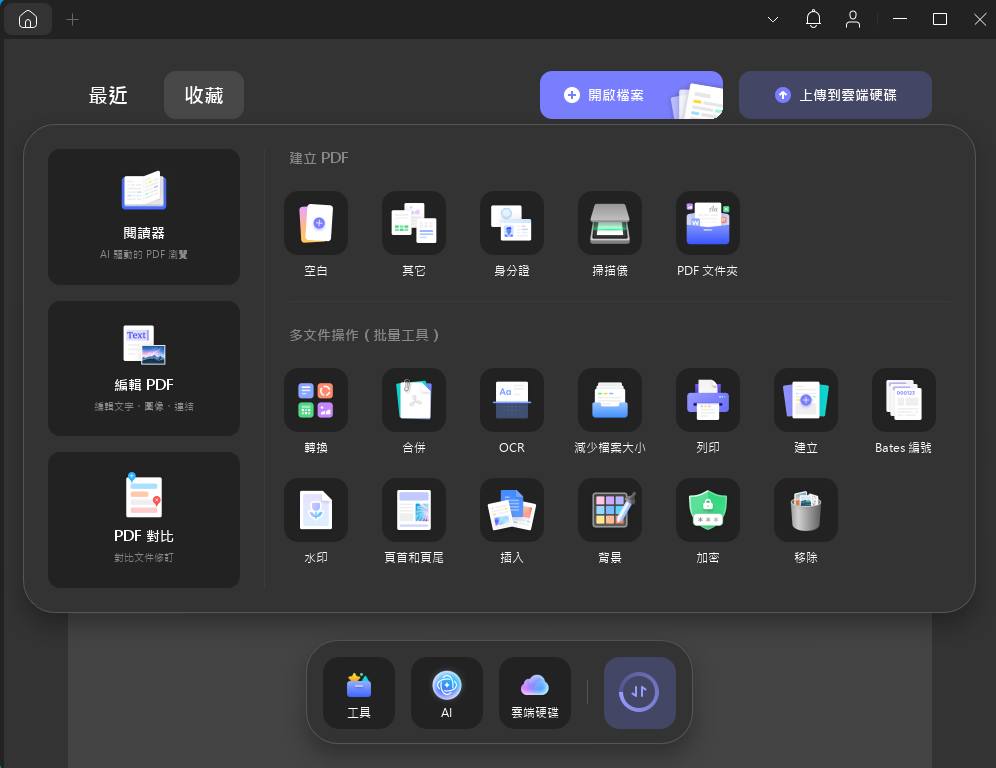Open the 編輯 PDF editor card

point(144,368)
